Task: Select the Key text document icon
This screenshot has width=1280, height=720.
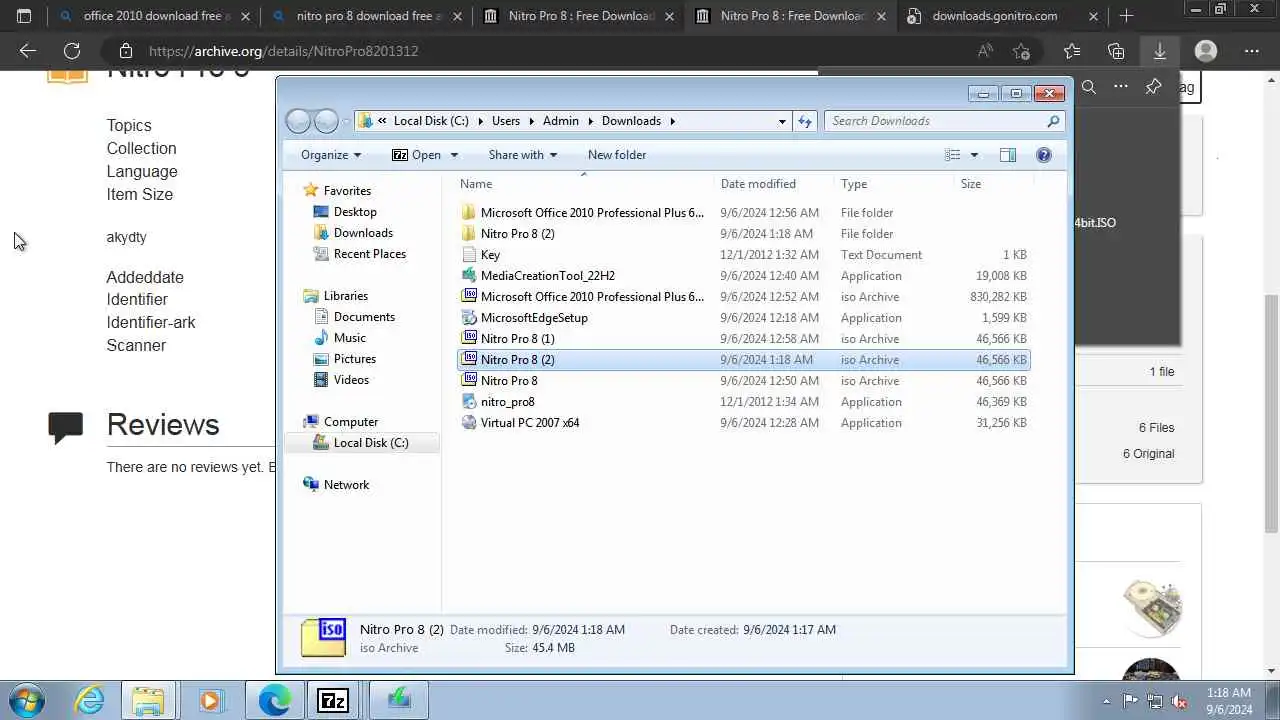Action: [469, 254]
